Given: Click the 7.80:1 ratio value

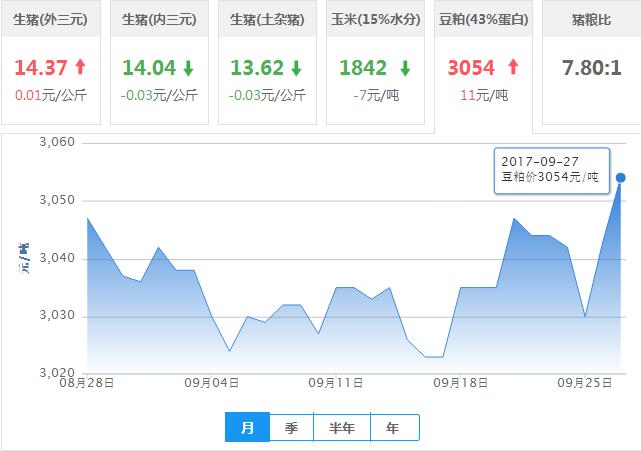Looking at the screenshot, I should click(x=592, y=68).
